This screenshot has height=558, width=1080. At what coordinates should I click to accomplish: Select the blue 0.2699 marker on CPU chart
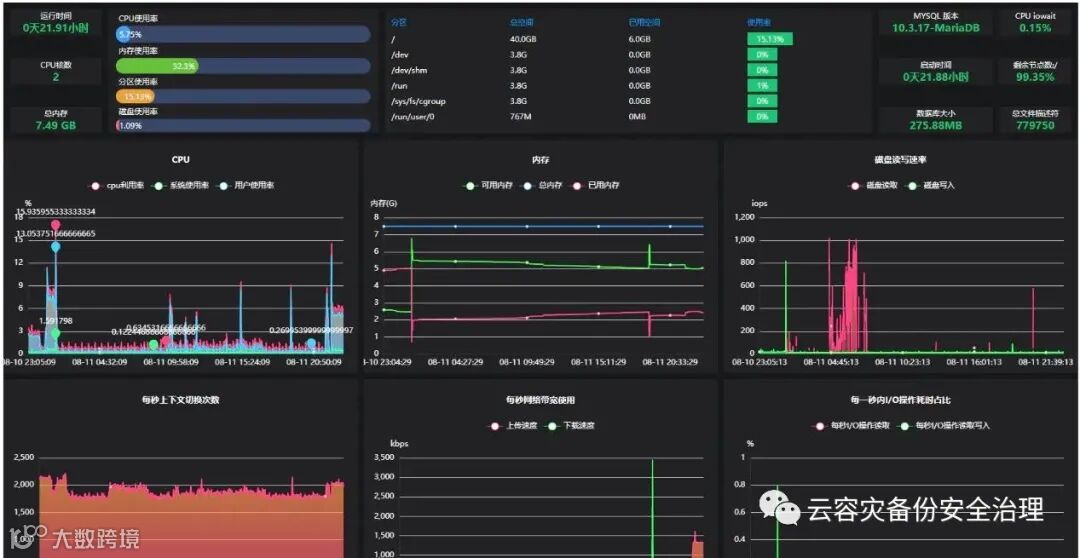coord(311,343)
